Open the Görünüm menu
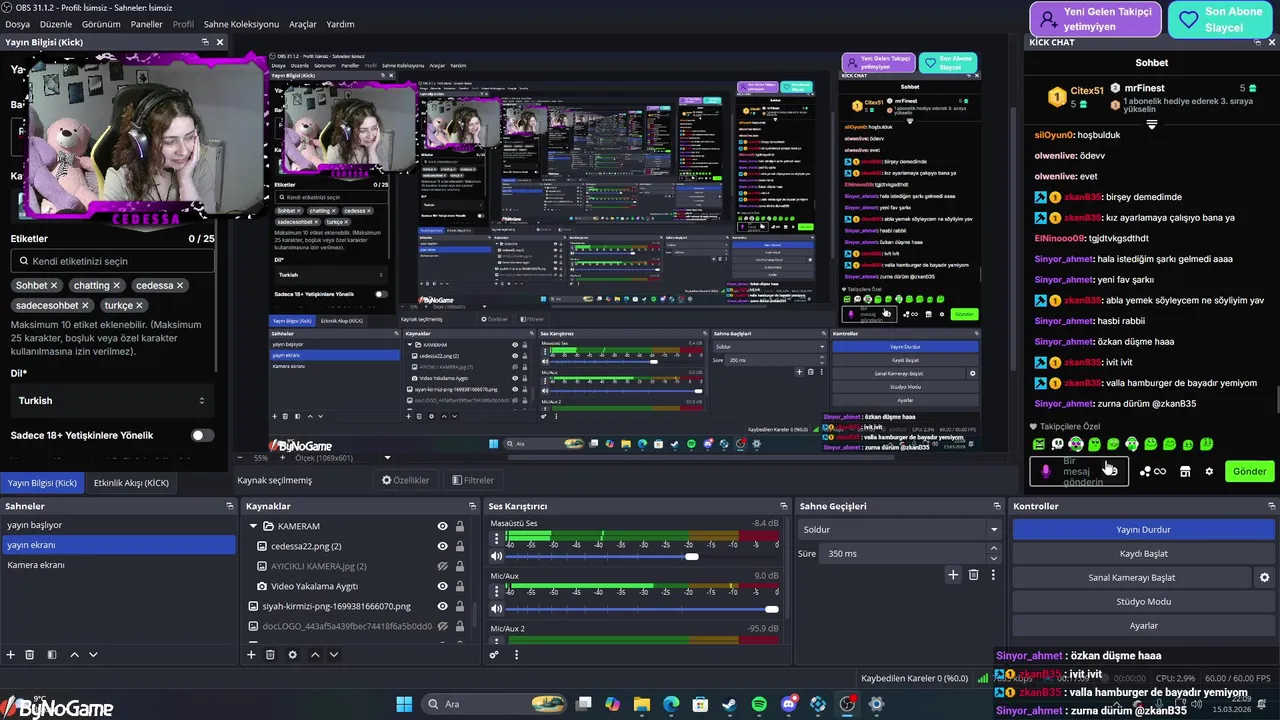Image resolution: width=1280 pixels, height=720 pixels. pyautogui.click(x=101, y=24)
